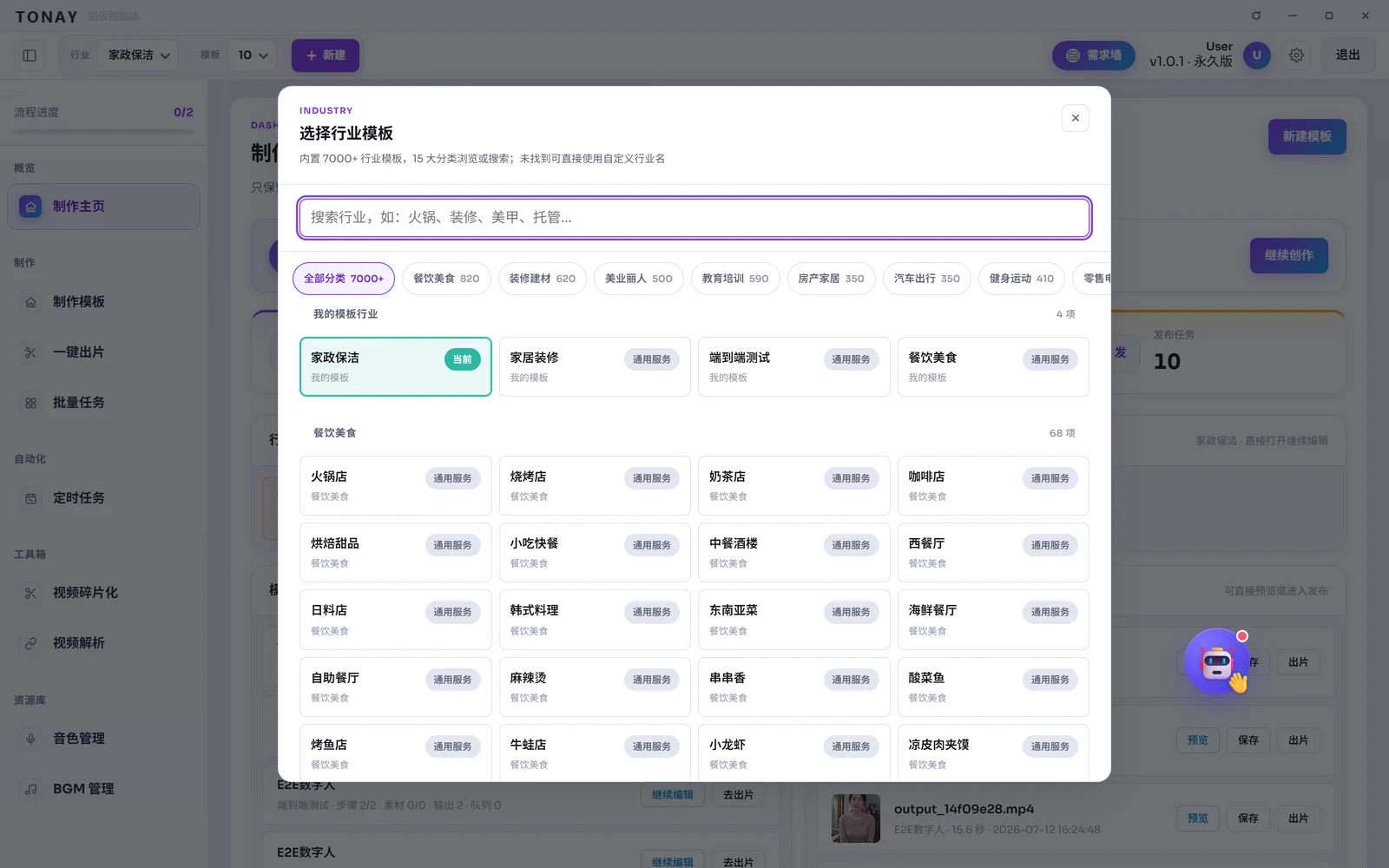Click the refresh icon in title bar

(1256, 16)
